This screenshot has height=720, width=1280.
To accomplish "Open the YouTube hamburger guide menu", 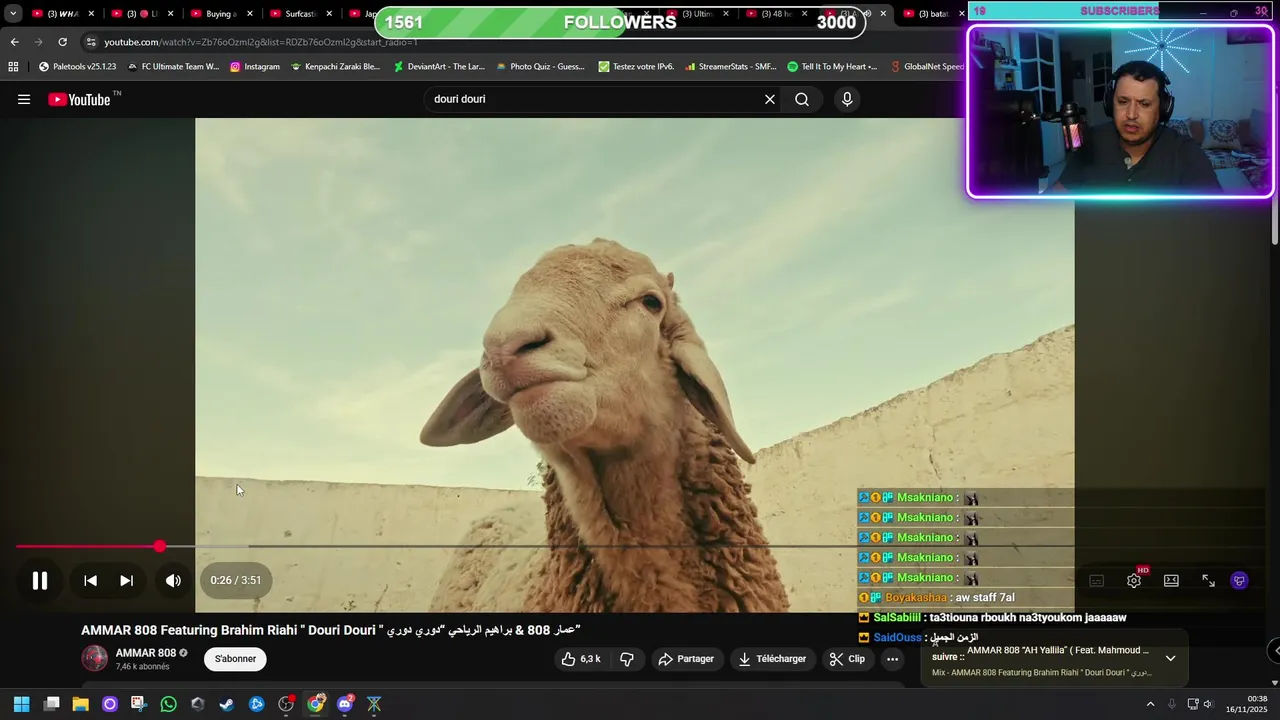I will click(24, 99).
